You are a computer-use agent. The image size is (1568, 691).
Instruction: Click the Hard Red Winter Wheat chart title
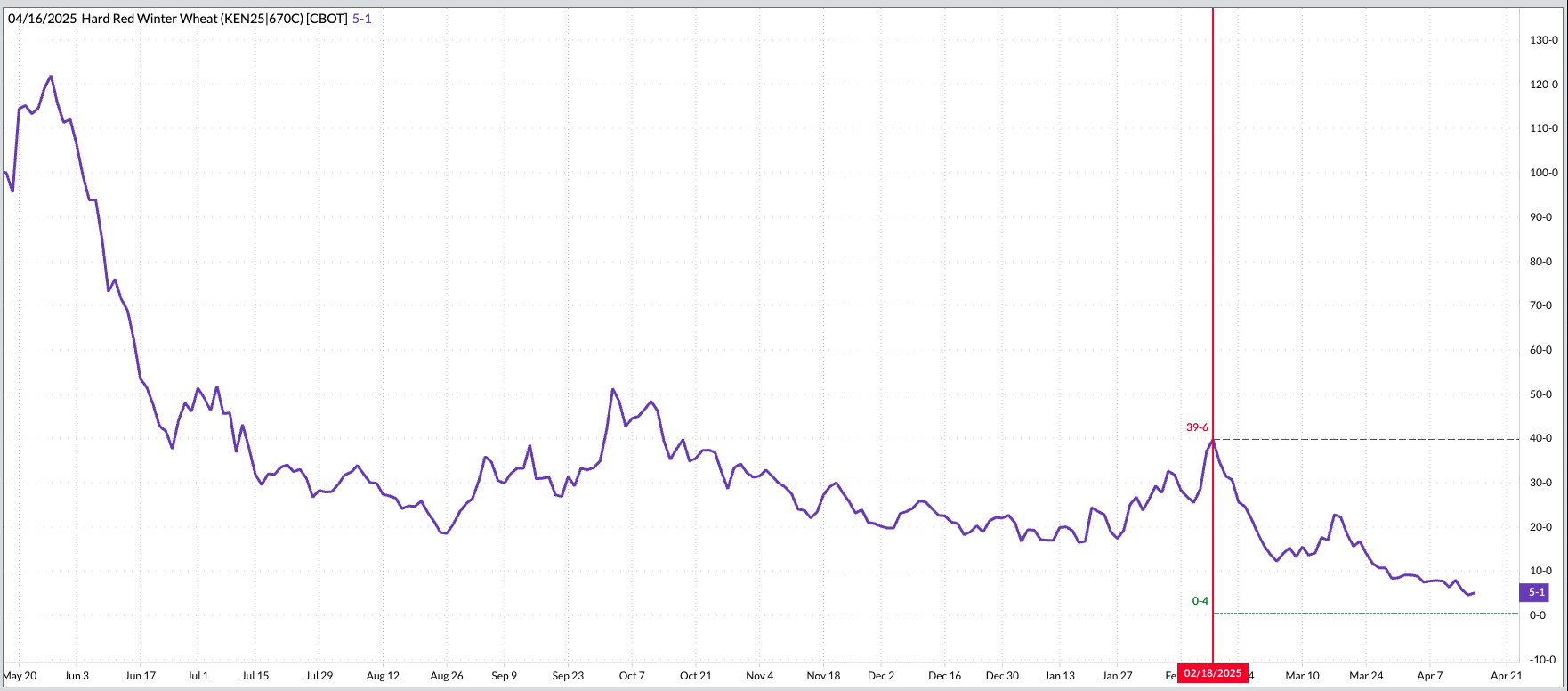178,18
